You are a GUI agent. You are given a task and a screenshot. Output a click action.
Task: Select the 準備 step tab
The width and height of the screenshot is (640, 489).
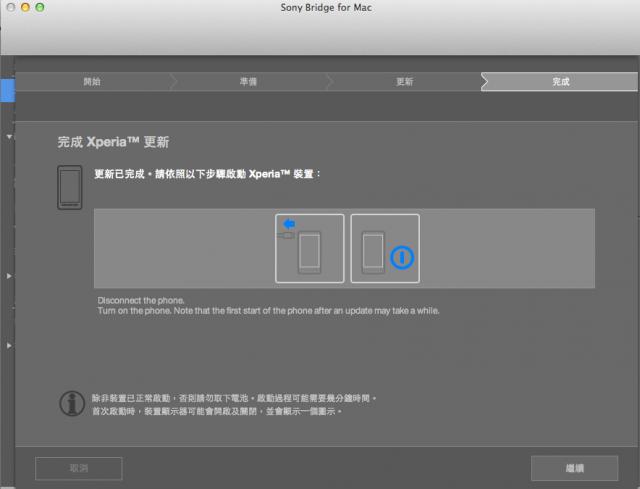coord(248,82)
